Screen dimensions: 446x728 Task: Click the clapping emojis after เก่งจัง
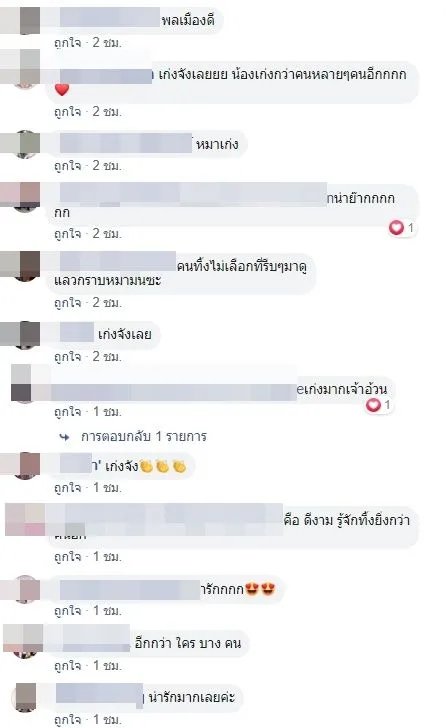[x=163, y=466]
